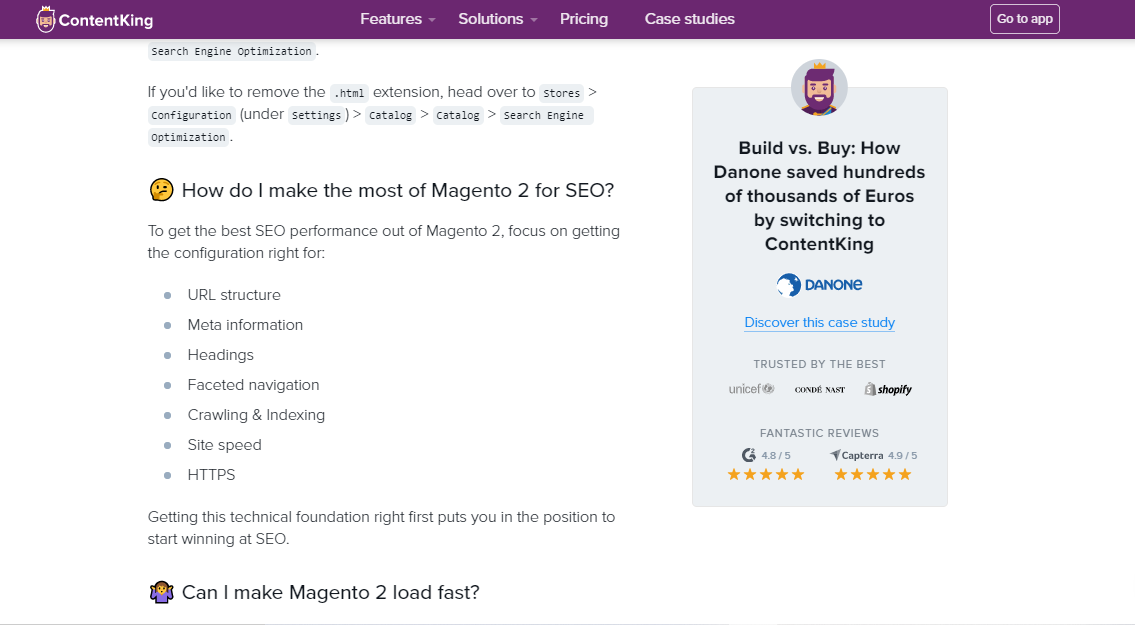The height and width of the screenshot is (625, 1135).
Task: Click the shrugging emoji by load fast heading
Action: 161,592
